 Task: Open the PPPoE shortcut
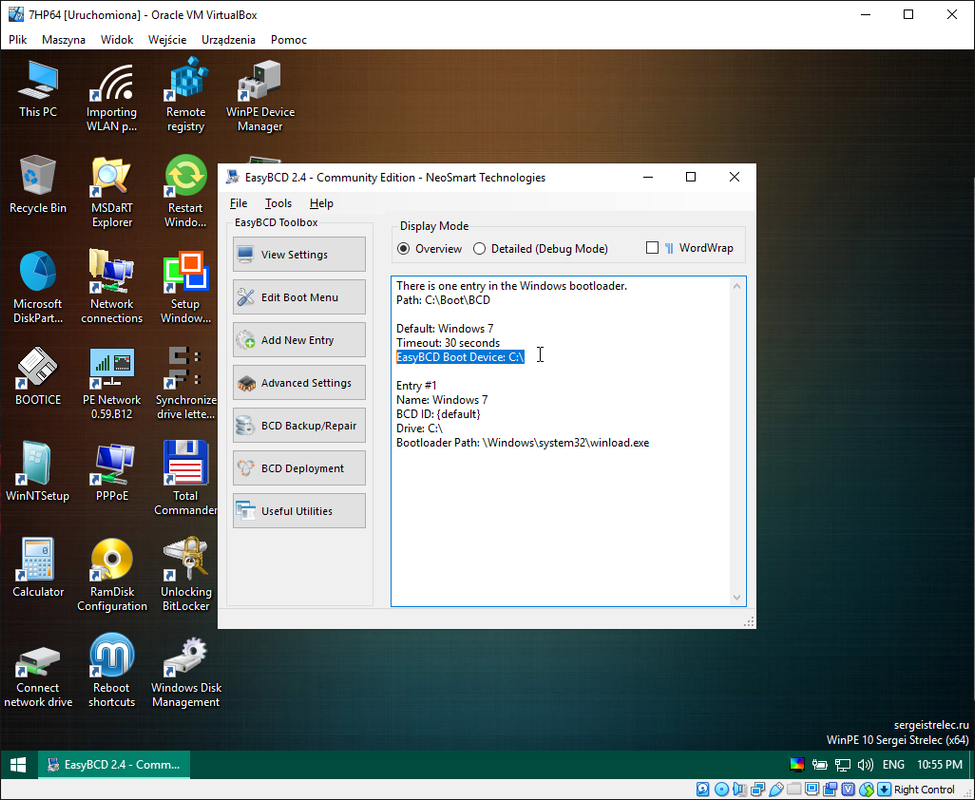click(x=111, y=472)
